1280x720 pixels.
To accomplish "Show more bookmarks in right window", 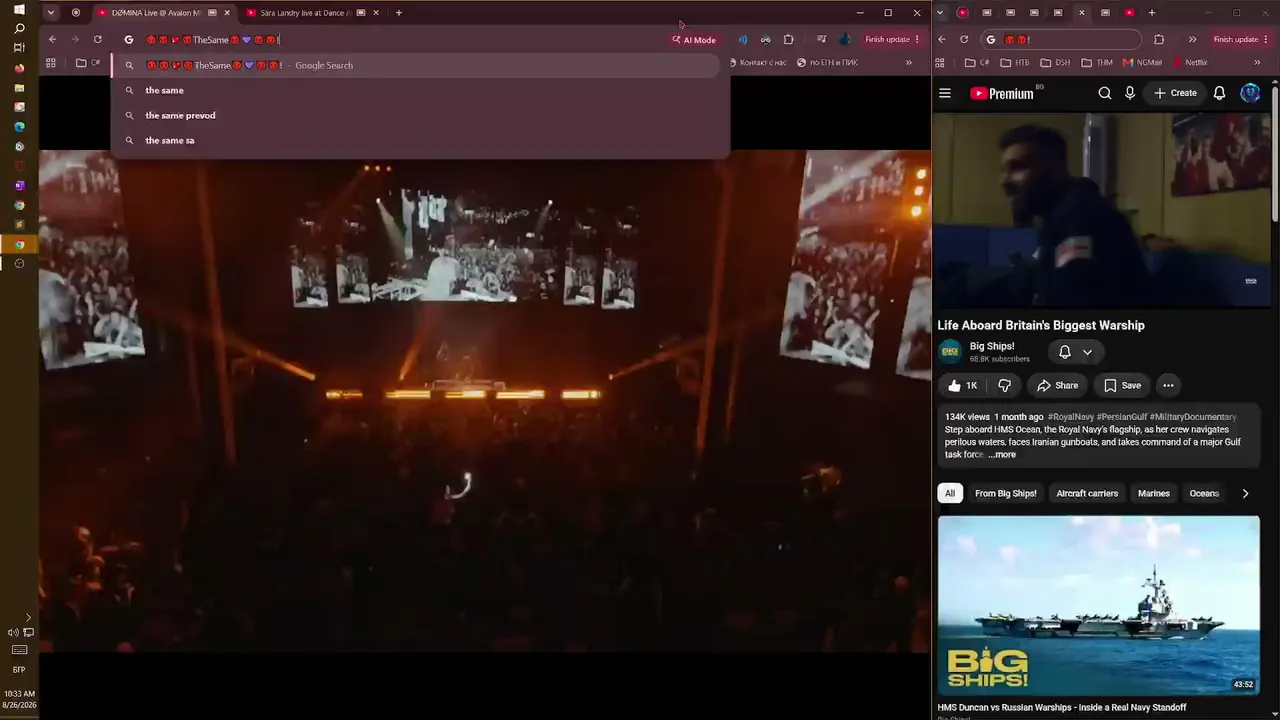I will click(1257, 63).
